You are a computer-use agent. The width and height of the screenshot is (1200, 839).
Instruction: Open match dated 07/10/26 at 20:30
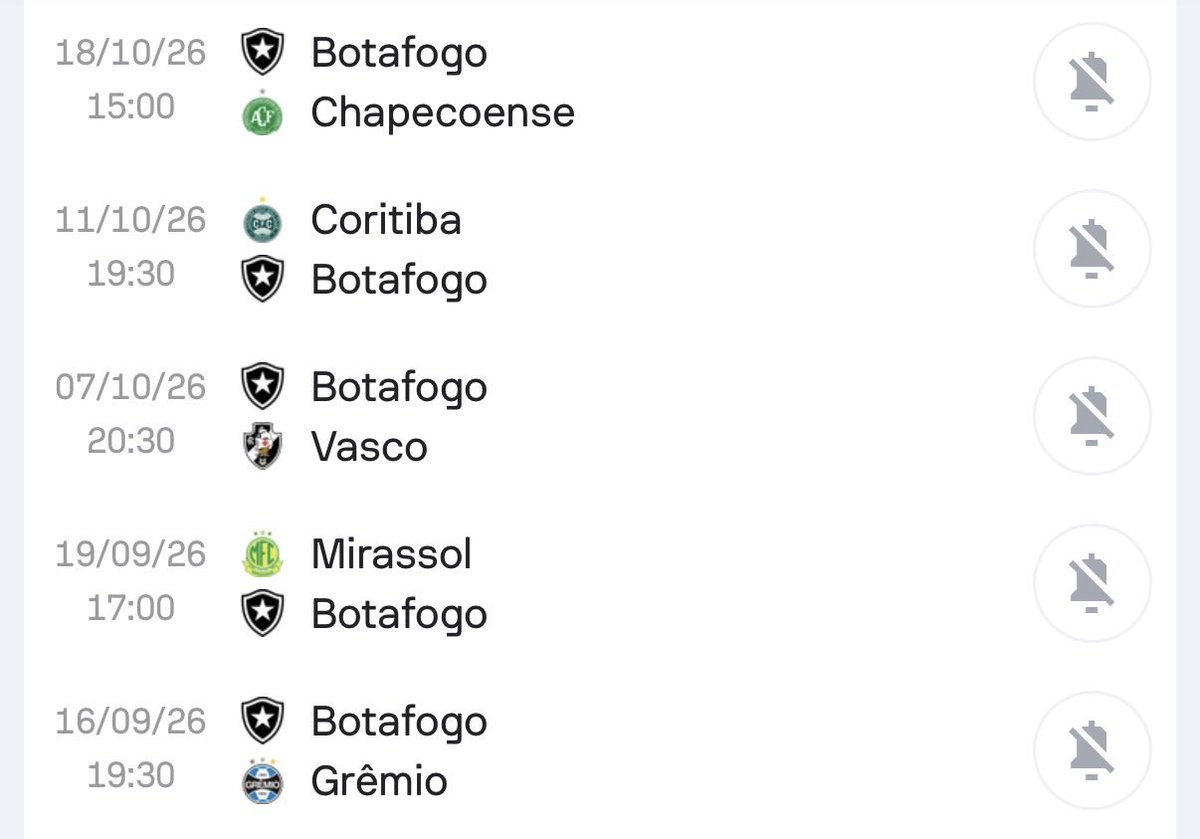pyautogui.click(x=600, y=416)
